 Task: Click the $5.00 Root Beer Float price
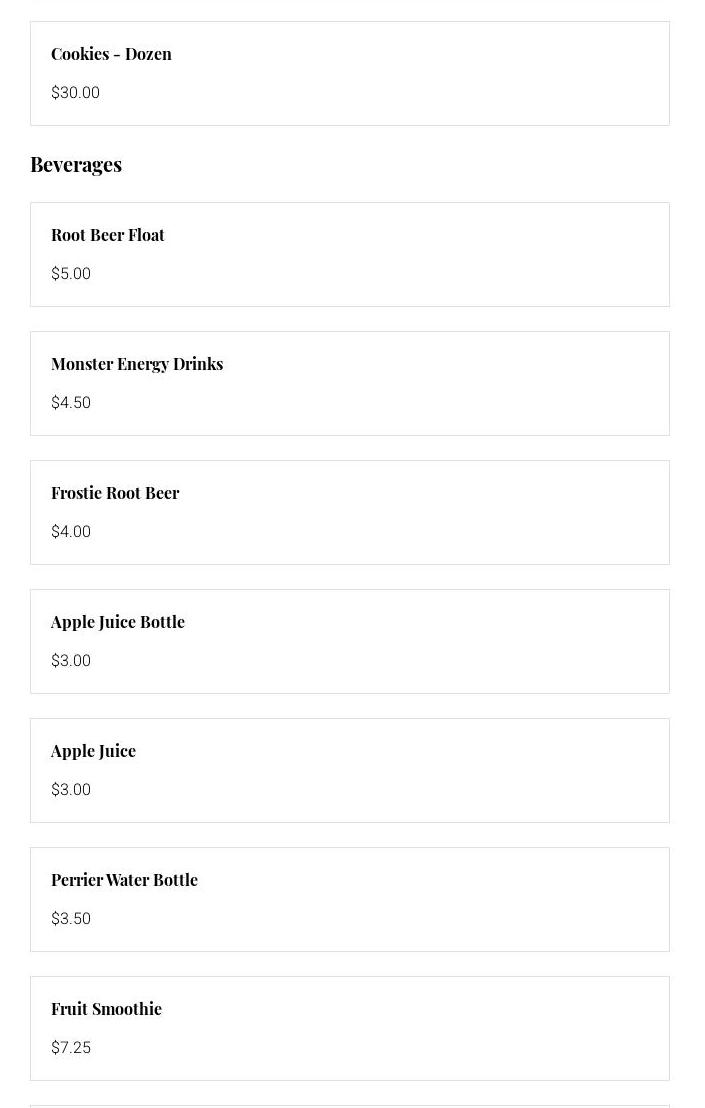pos(71,274)
